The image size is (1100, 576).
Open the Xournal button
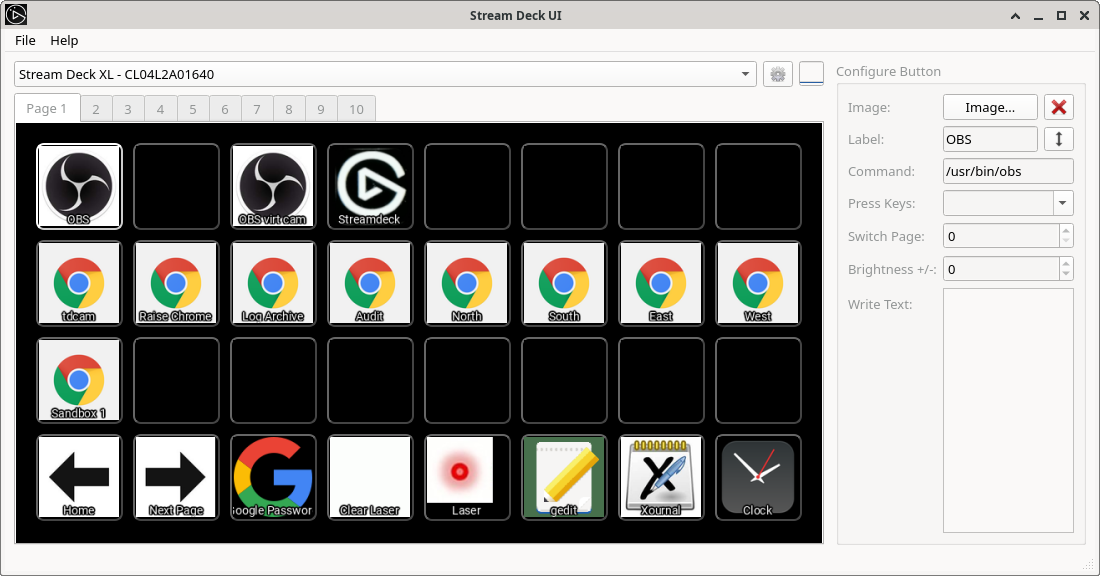coord(661,477)
